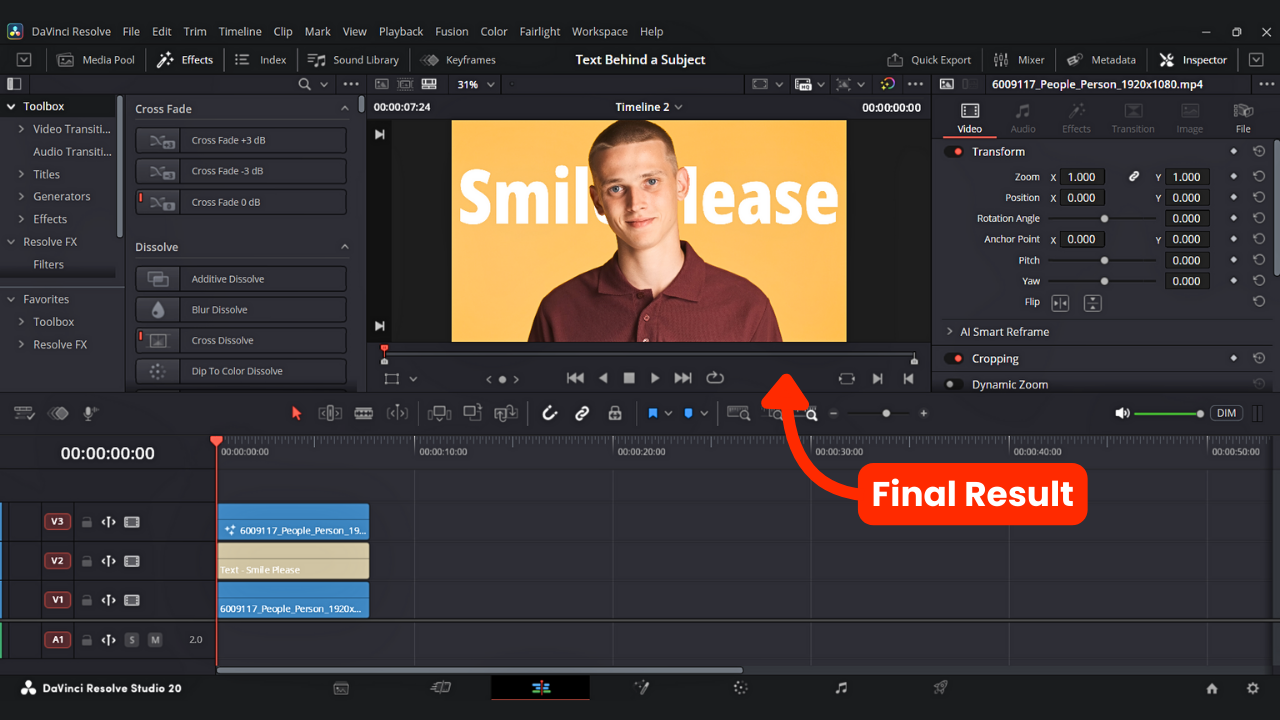Viewport: 1280px width, 720px height.
Task: Toggle the Inspector panel
Action: (1193, 59)
